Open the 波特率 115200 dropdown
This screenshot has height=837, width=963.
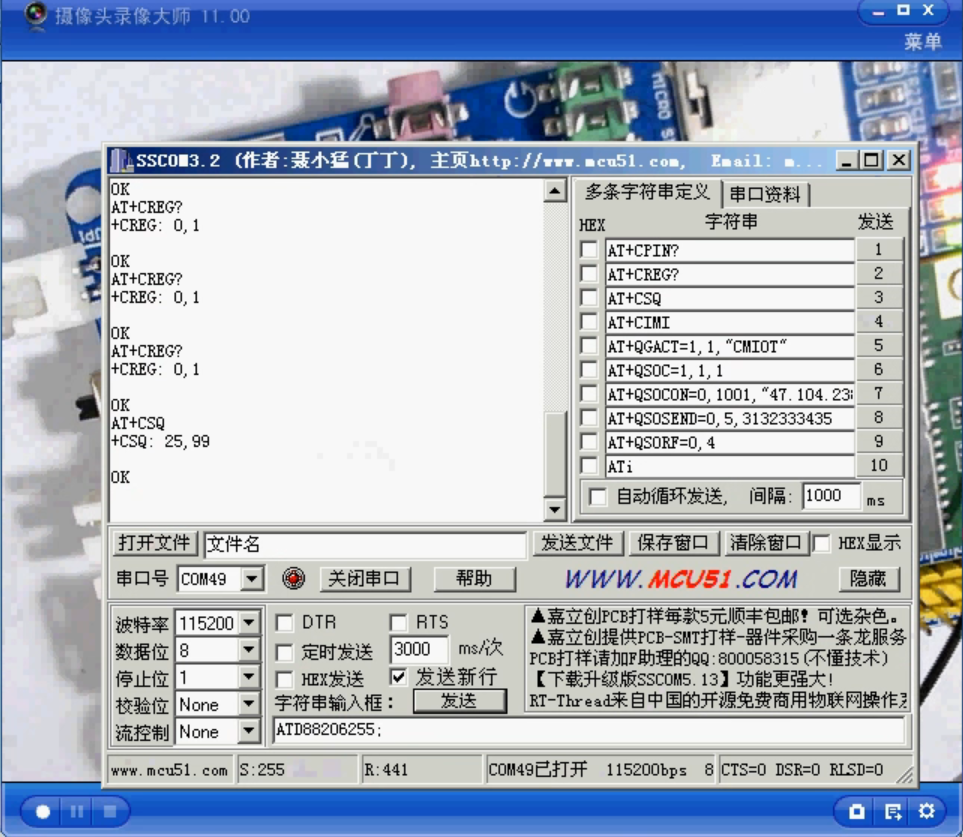[249, 623]
